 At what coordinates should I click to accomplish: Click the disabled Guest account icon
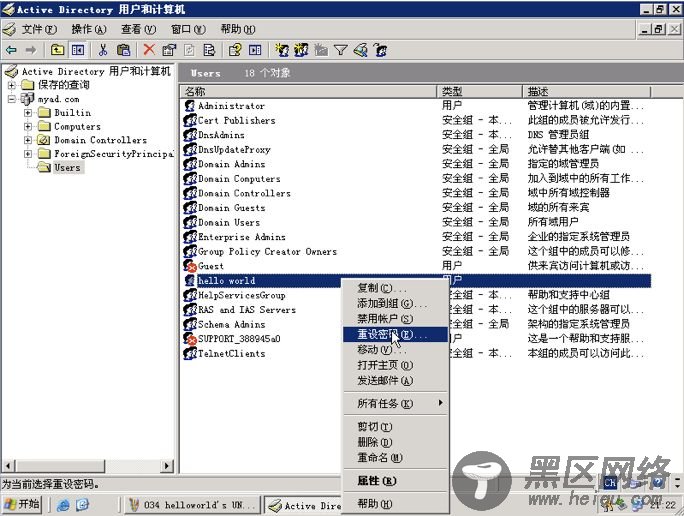click(190, 266)
